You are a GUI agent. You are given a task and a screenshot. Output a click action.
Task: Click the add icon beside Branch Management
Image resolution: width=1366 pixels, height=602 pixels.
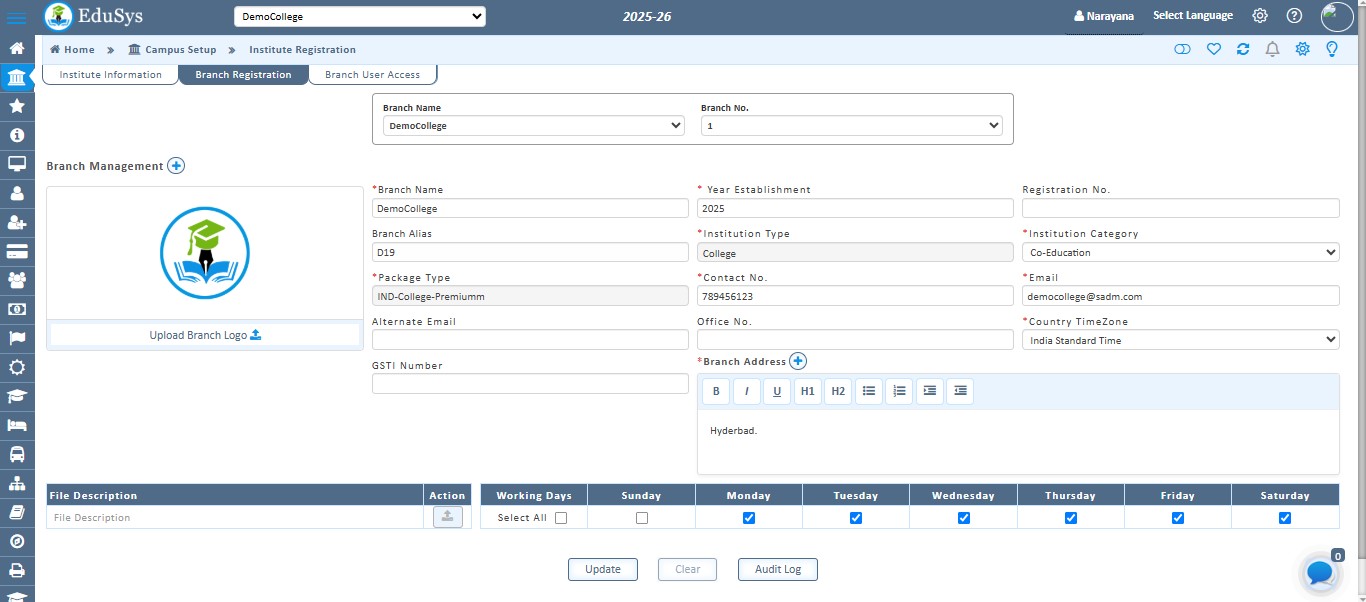click(x=176, y=166)
